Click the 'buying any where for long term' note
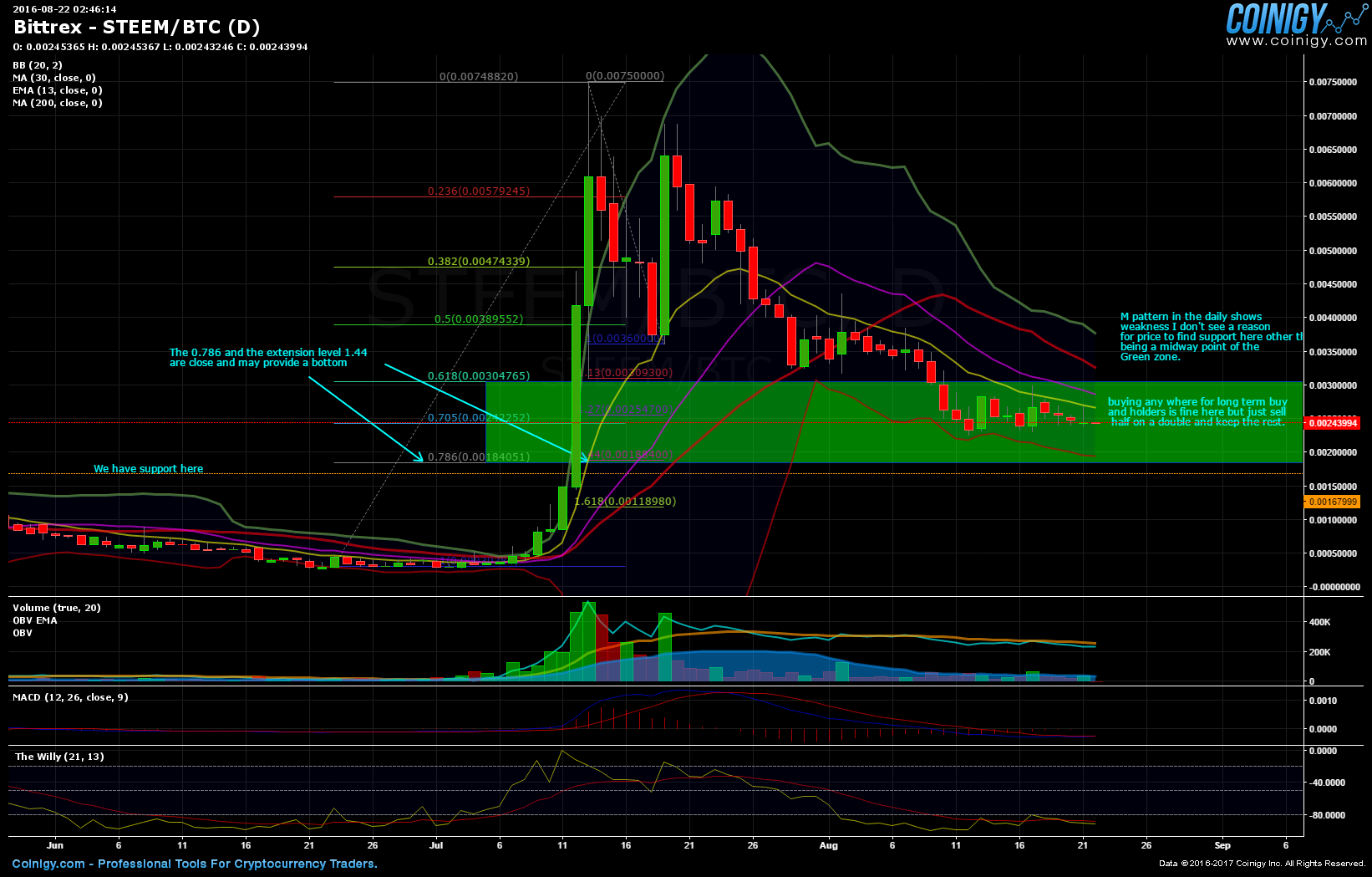This screenshot has width=1372, height=877. point(1197,412)
